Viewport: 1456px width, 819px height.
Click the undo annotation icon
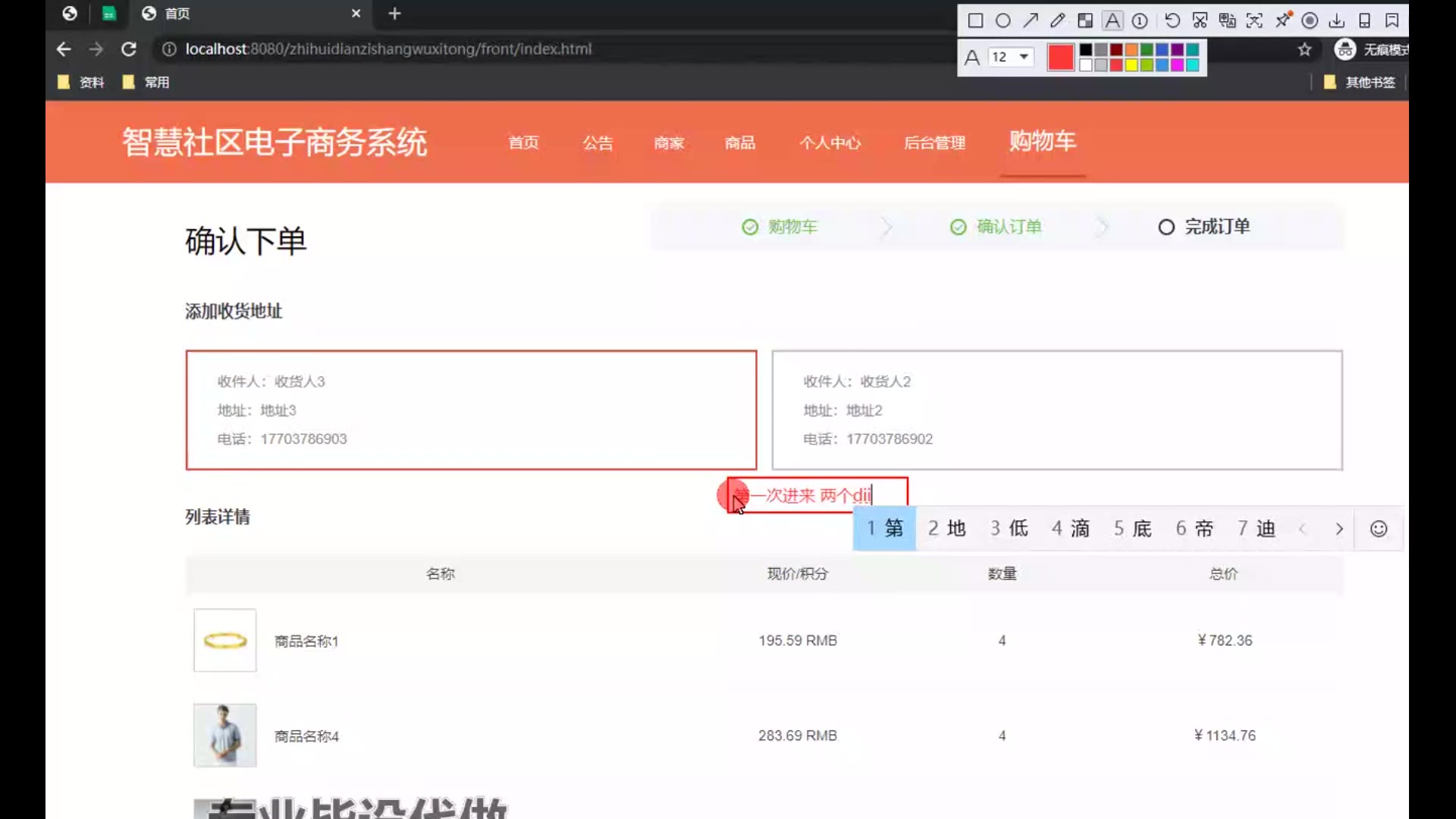[1172, 20]
